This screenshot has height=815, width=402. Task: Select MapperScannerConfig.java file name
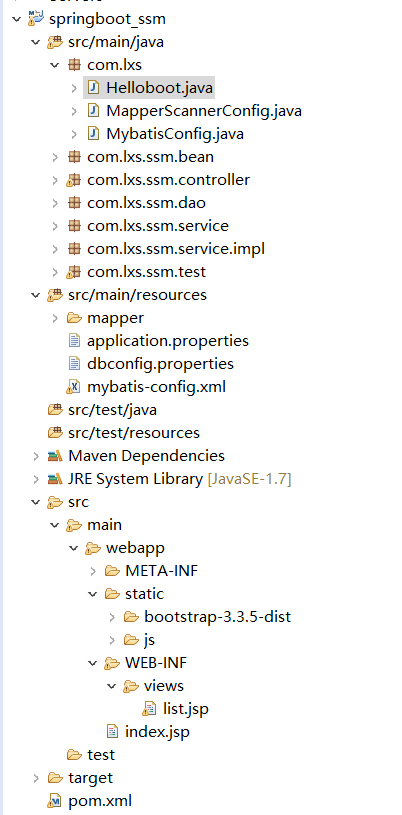(x=204, y=111)
